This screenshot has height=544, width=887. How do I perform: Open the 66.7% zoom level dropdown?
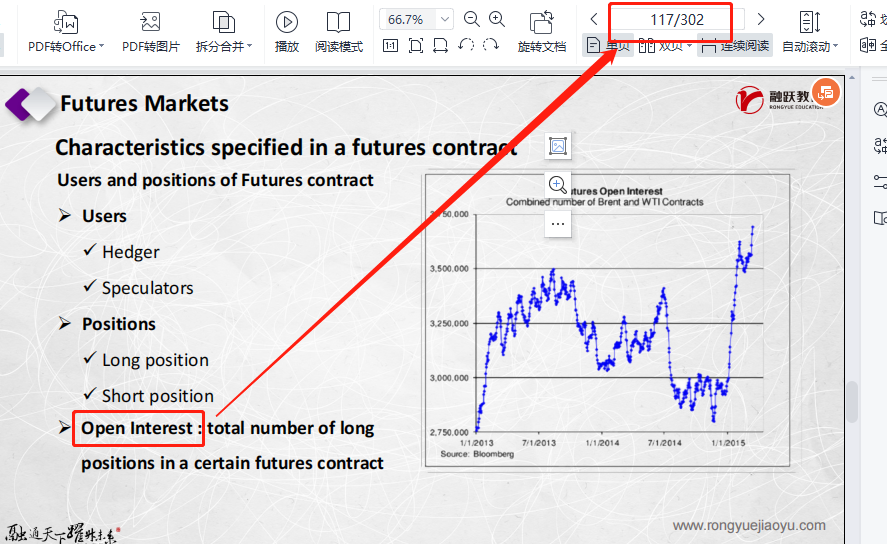pyautogui.click(x=445, y=19)
